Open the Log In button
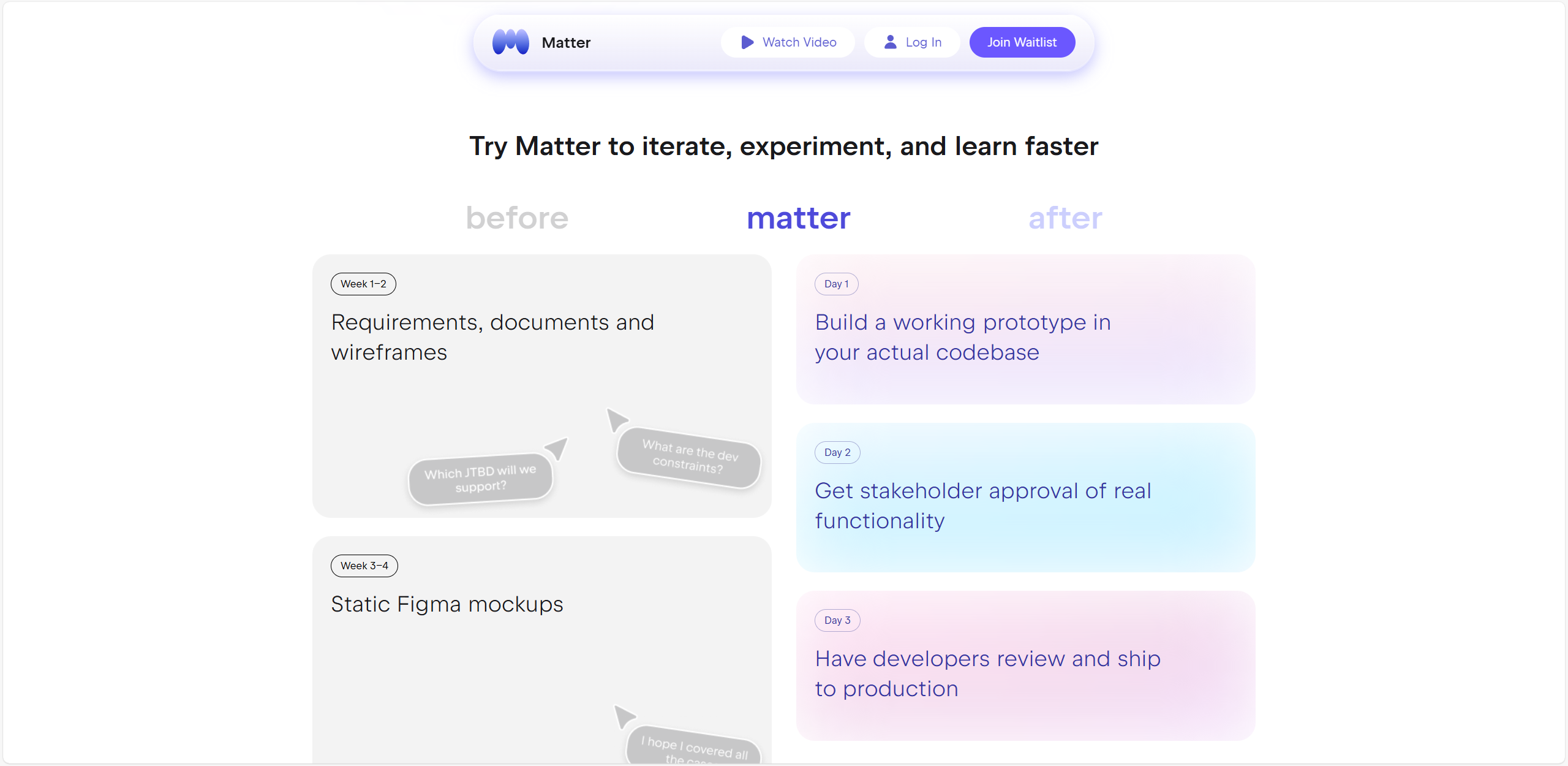Viewport: 1568px width, 766px height. point(912,42)
